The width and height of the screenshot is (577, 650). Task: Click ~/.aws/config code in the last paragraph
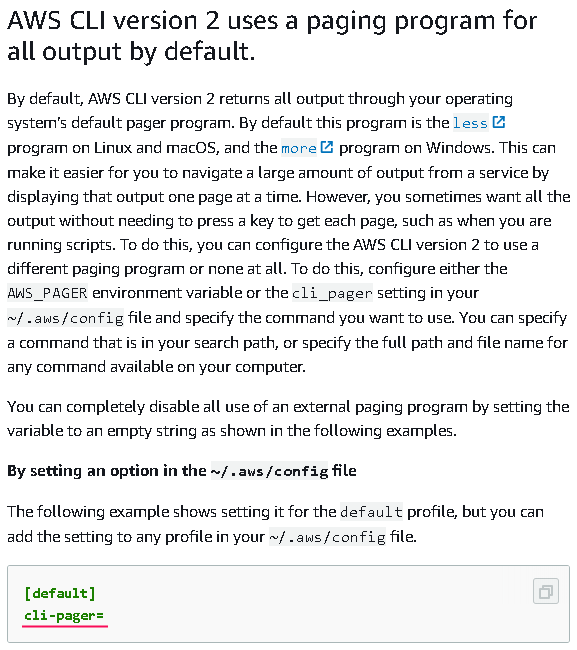coord(327,537)
